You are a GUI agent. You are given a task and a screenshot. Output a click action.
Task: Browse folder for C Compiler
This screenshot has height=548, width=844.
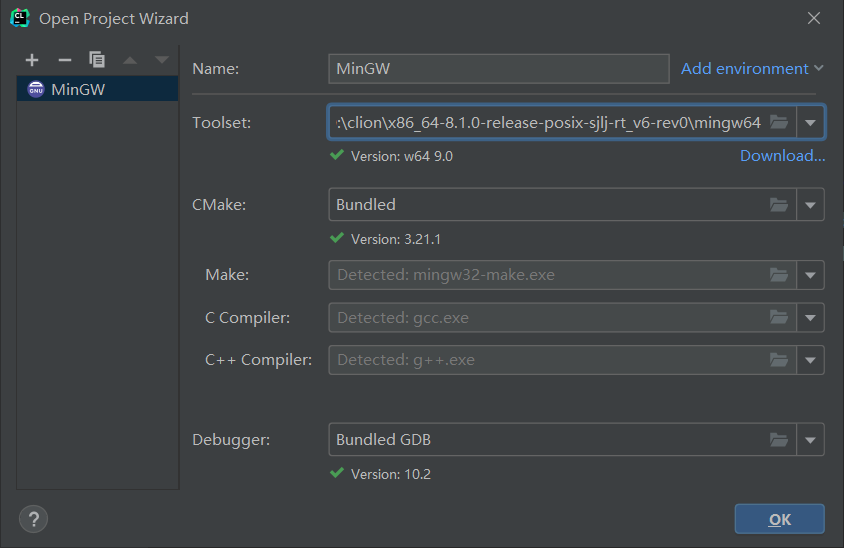click(779, 318)
